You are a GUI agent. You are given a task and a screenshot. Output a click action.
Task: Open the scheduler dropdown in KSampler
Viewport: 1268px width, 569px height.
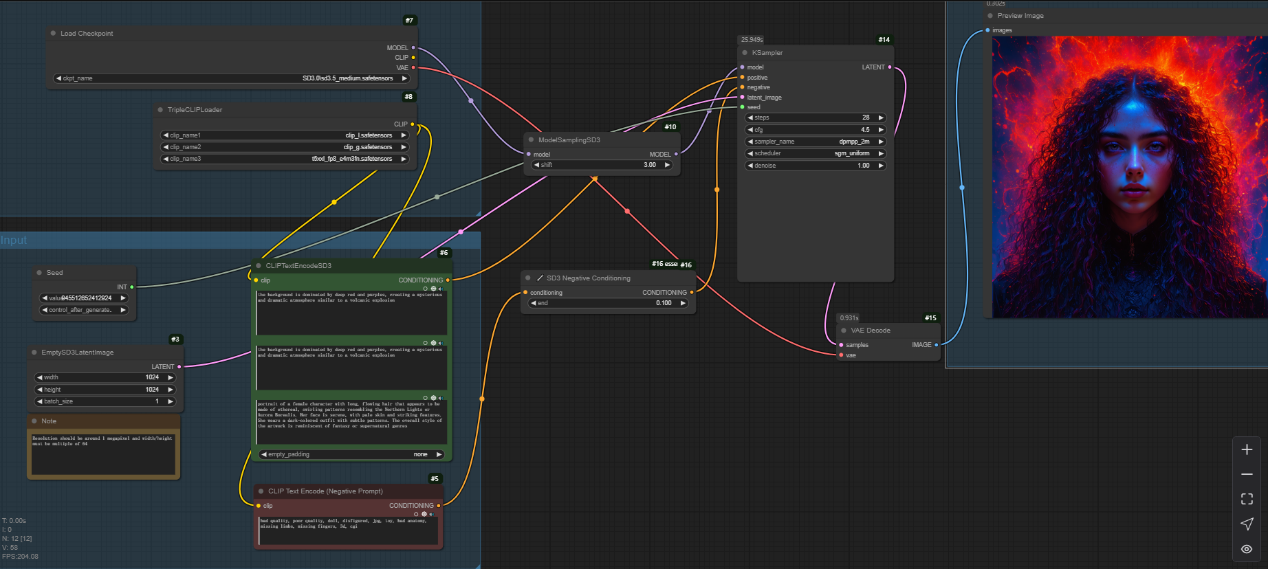(815, 153)
